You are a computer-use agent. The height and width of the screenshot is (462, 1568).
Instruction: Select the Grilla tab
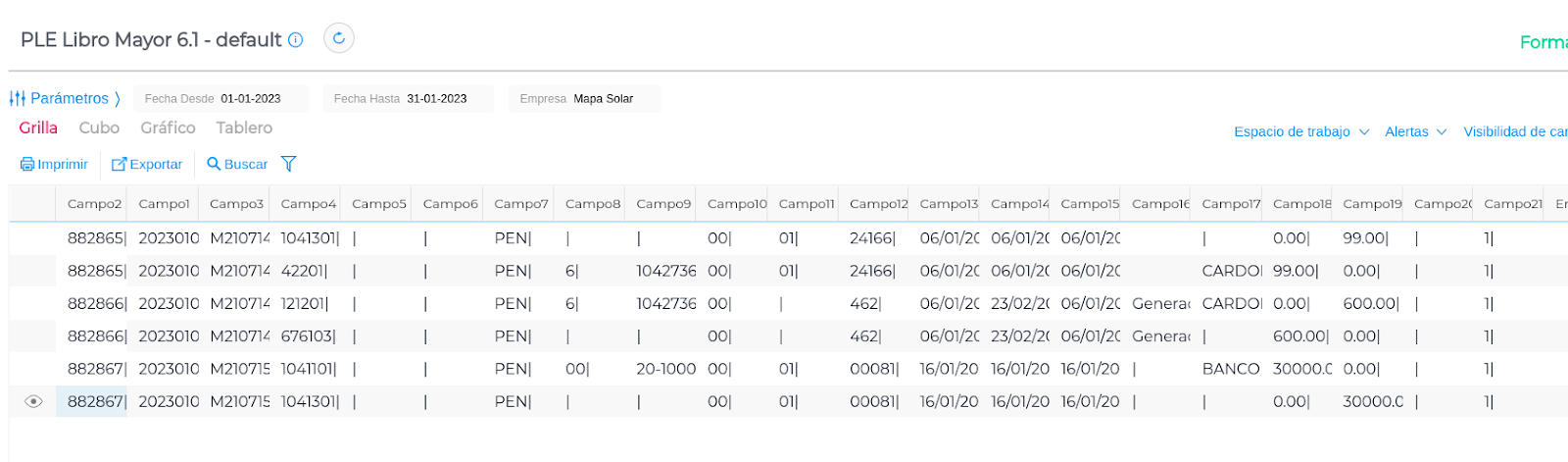38,128
